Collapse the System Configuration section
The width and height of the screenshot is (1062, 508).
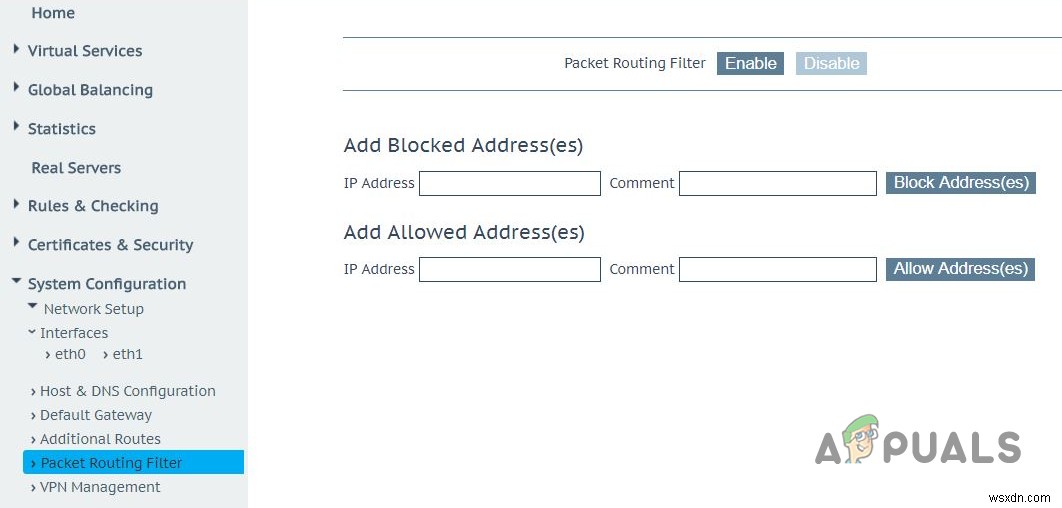[17, 283]
